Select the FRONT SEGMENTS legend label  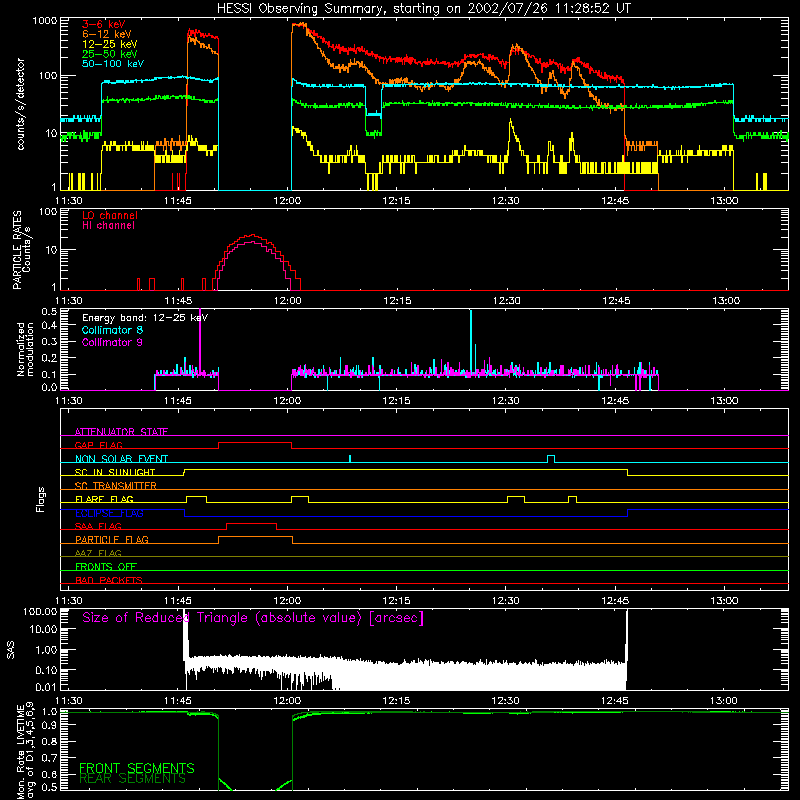coord(137,768)
